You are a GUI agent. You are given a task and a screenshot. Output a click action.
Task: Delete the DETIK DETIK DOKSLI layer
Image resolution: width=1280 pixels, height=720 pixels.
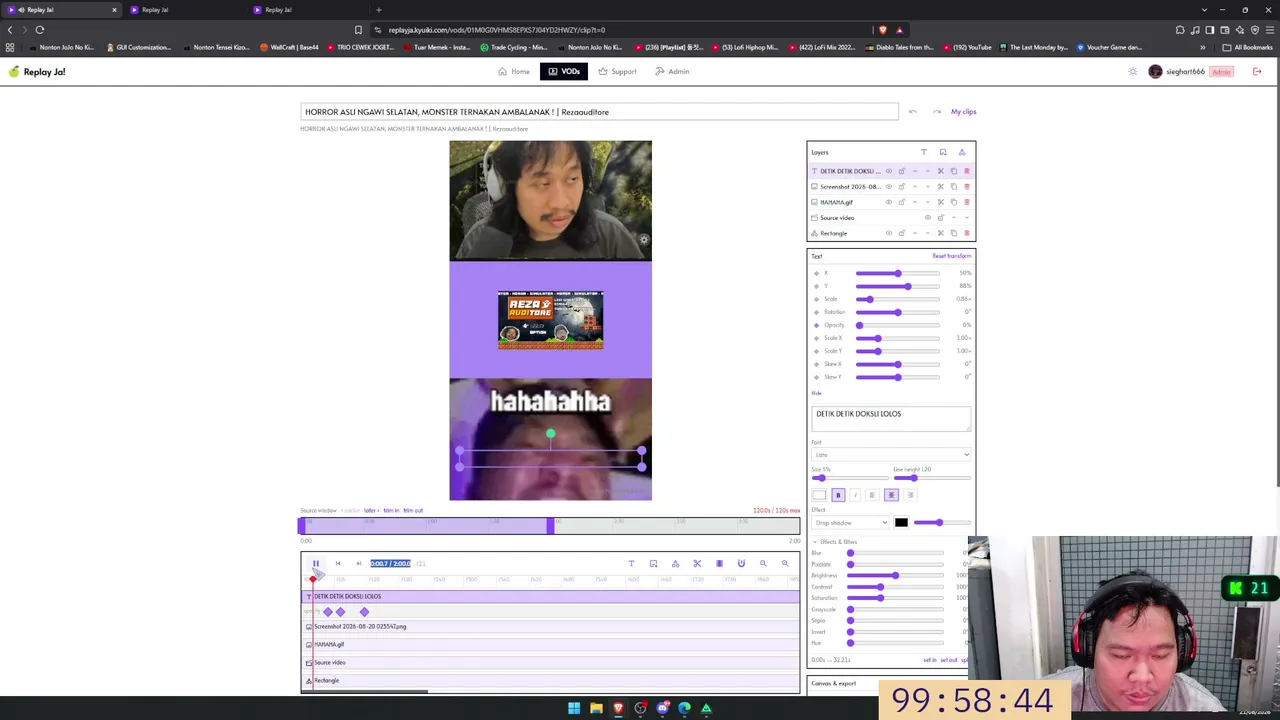pos(966,171)
